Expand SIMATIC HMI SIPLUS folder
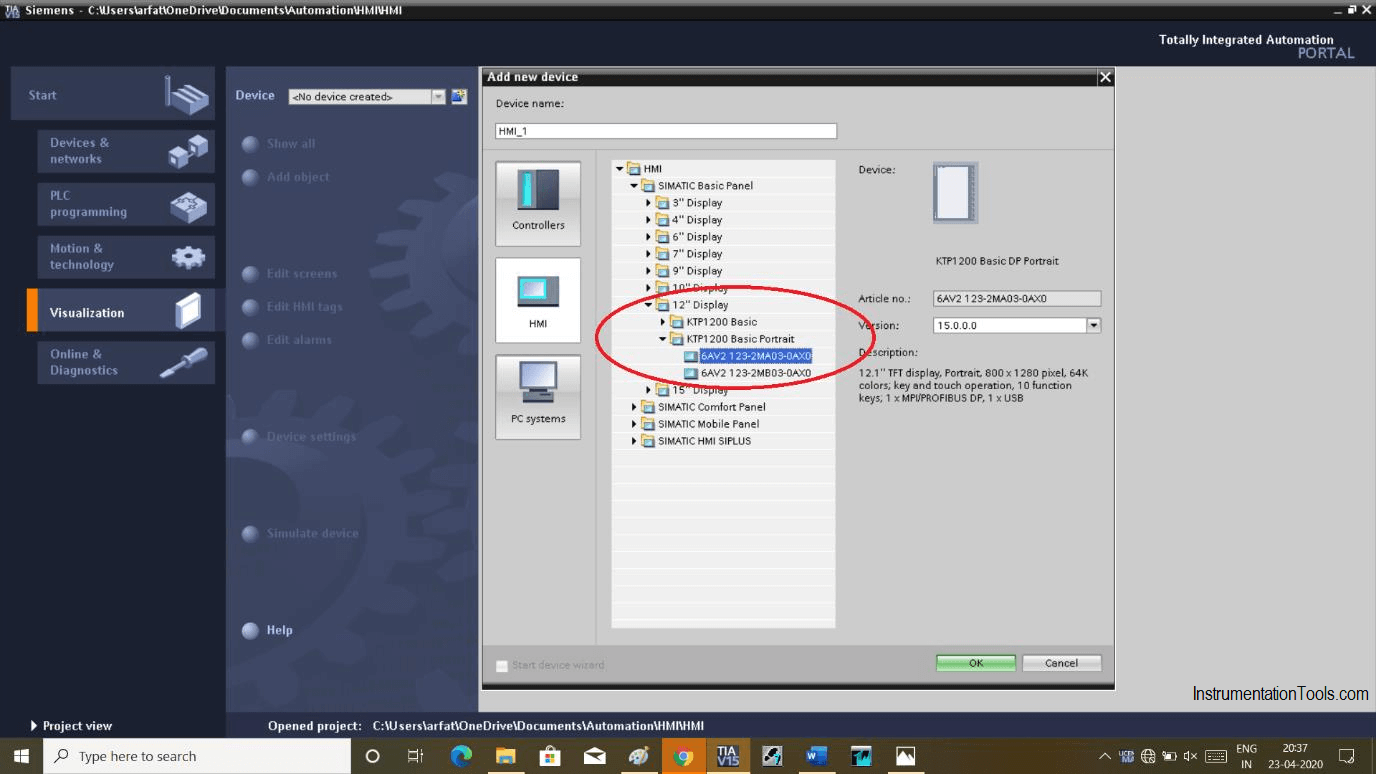This screenshot has height=774, width=1376. click(x=634, y=441)
